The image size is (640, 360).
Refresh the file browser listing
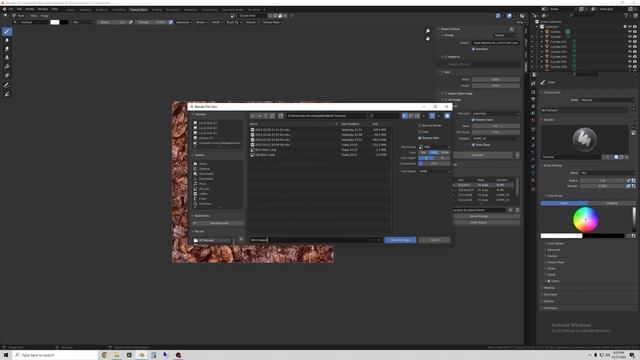pos(272,116)
